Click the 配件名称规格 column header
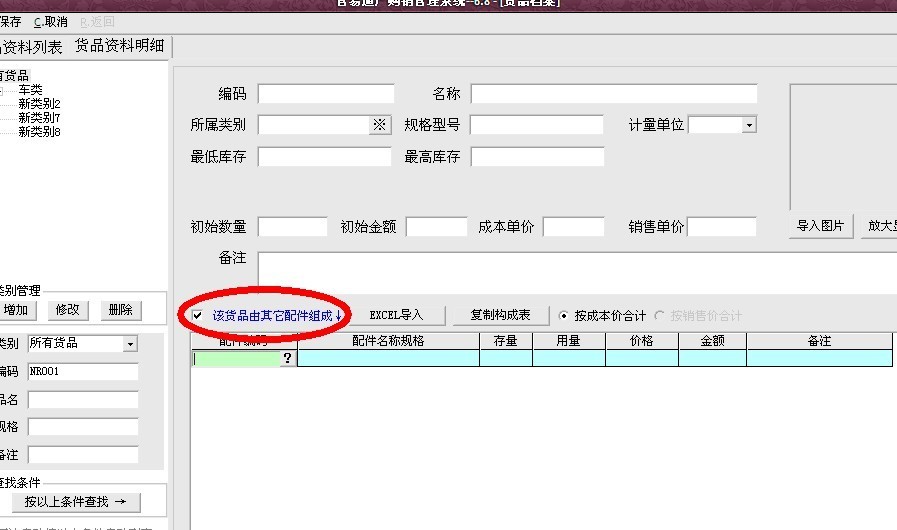This screenshot has width=897, height=530. click(x=388, y=341)
